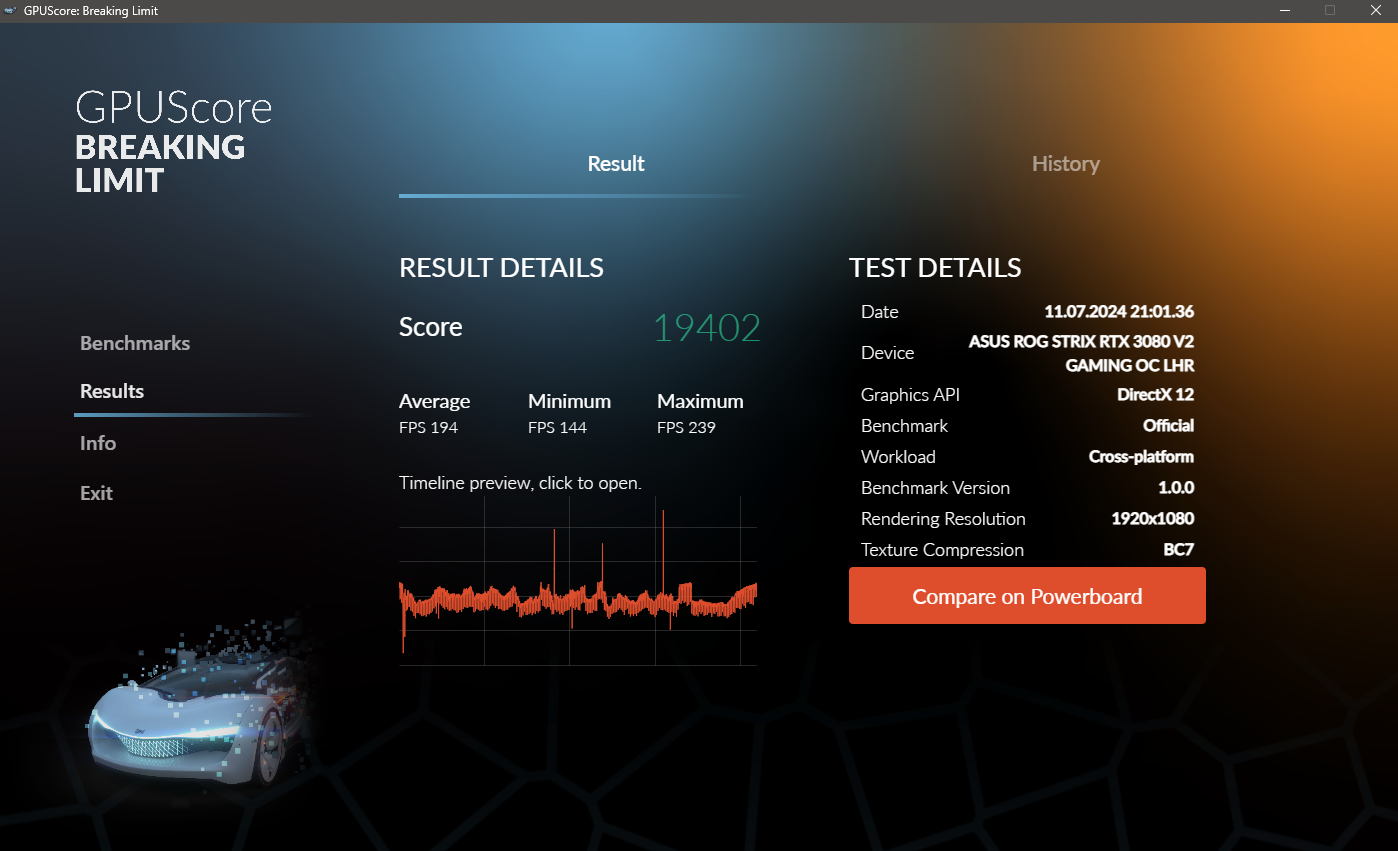The image size is (1398, 851).
Task: Click the Official benchmark value
Action: coord(1168,426)
